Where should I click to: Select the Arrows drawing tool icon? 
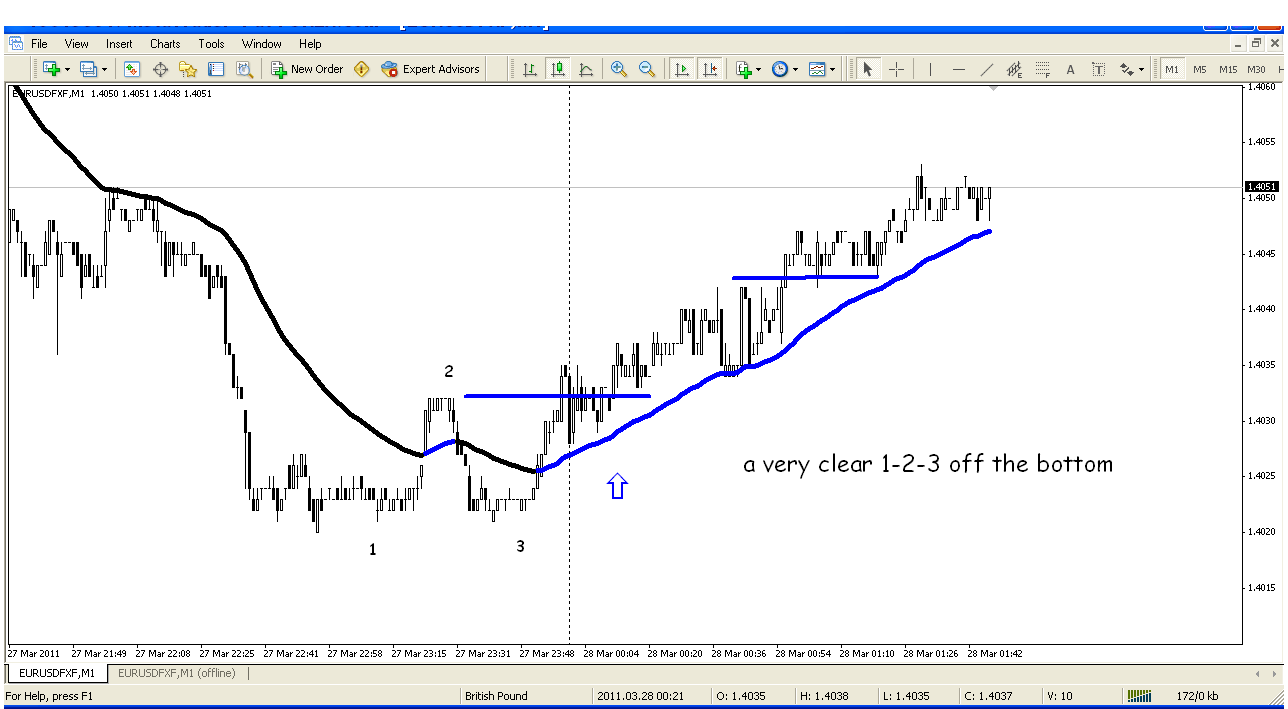pyautogui.click(x=1127, y=69)
